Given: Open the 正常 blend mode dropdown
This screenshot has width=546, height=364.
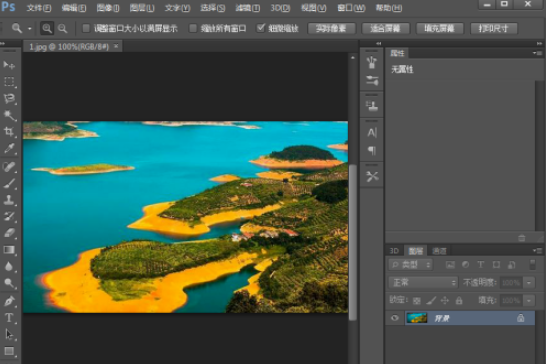Looking at the screenshot, I should (x=423, y=282).
